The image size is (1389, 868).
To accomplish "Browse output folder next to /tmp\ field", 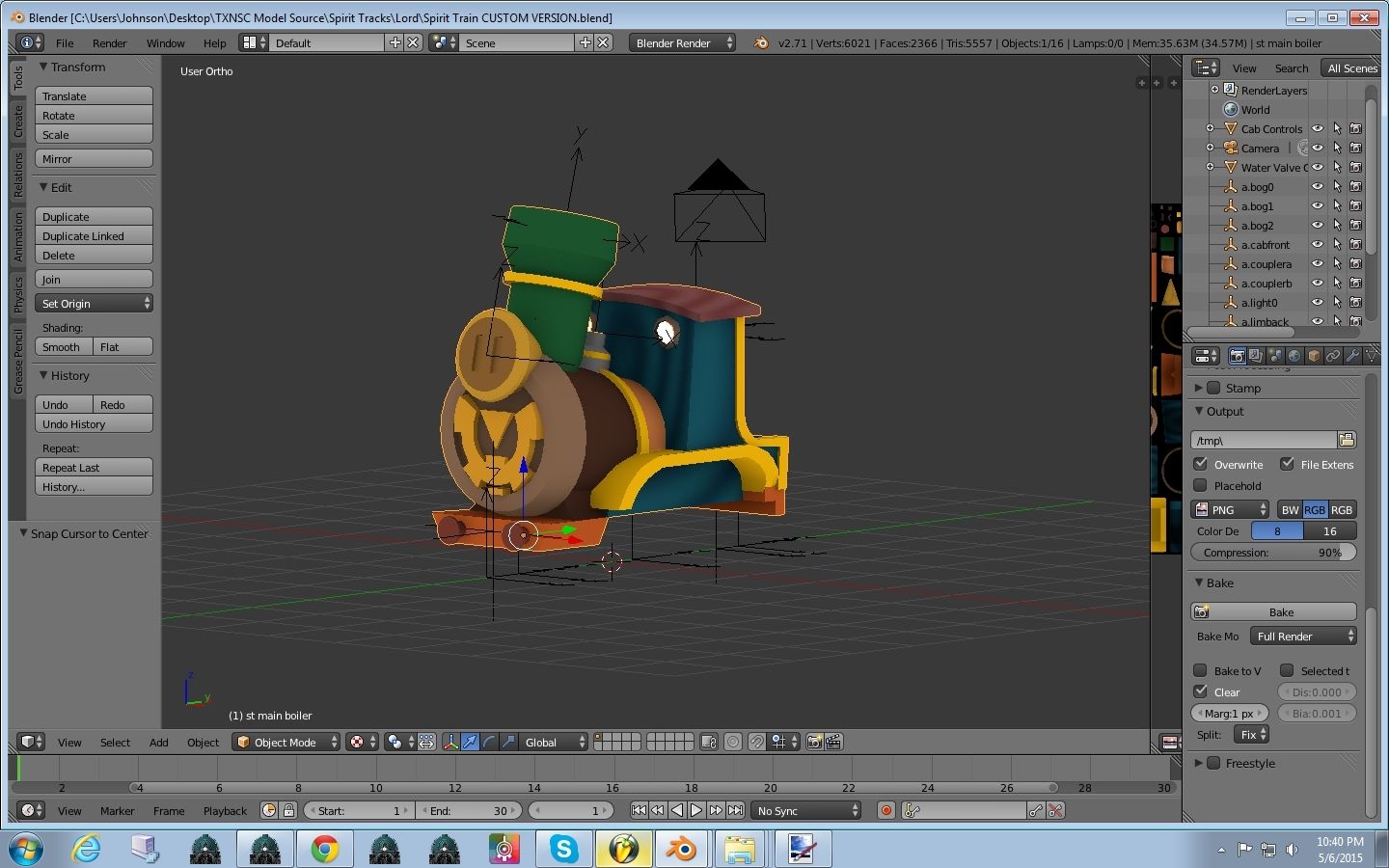I will 1347,440.
